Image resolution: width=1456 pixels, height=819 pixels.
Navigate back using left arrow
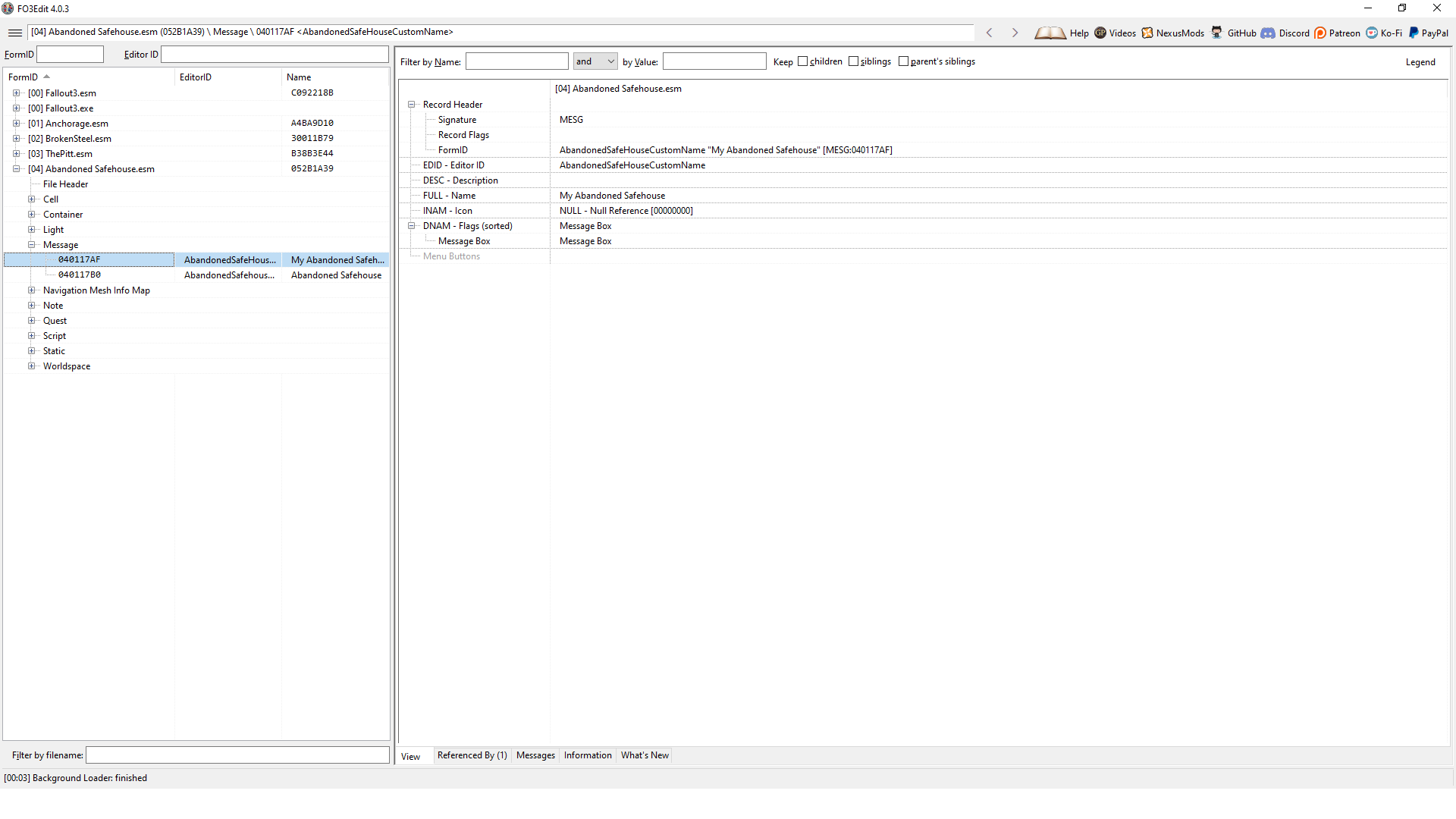(989, 33)
